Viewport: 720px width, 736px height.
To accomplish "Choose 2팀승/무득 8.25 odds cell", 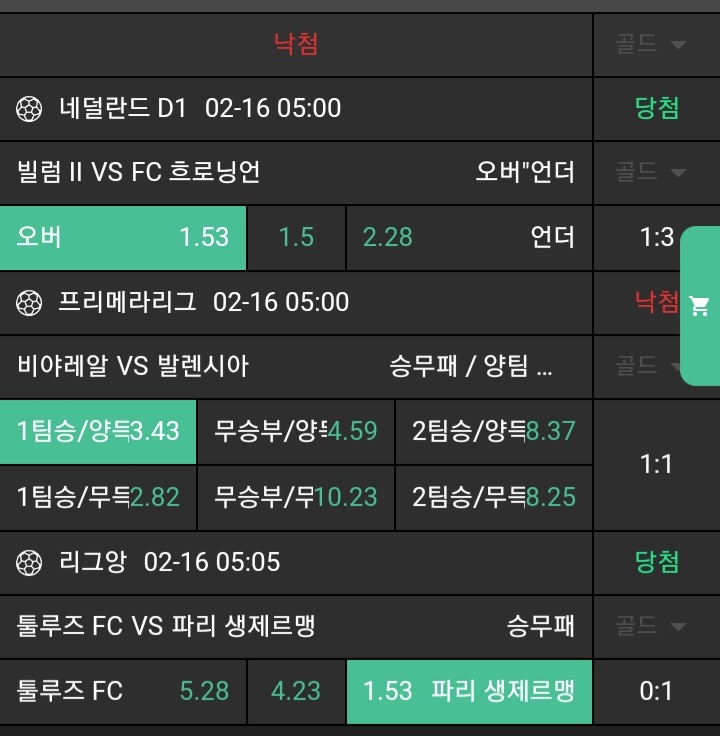I will point(494,497).
